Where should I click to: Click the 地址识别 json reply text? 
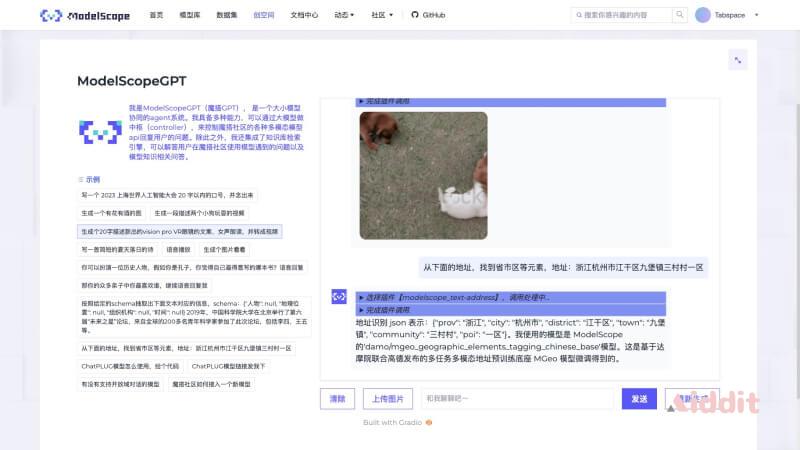pos(510,340)
